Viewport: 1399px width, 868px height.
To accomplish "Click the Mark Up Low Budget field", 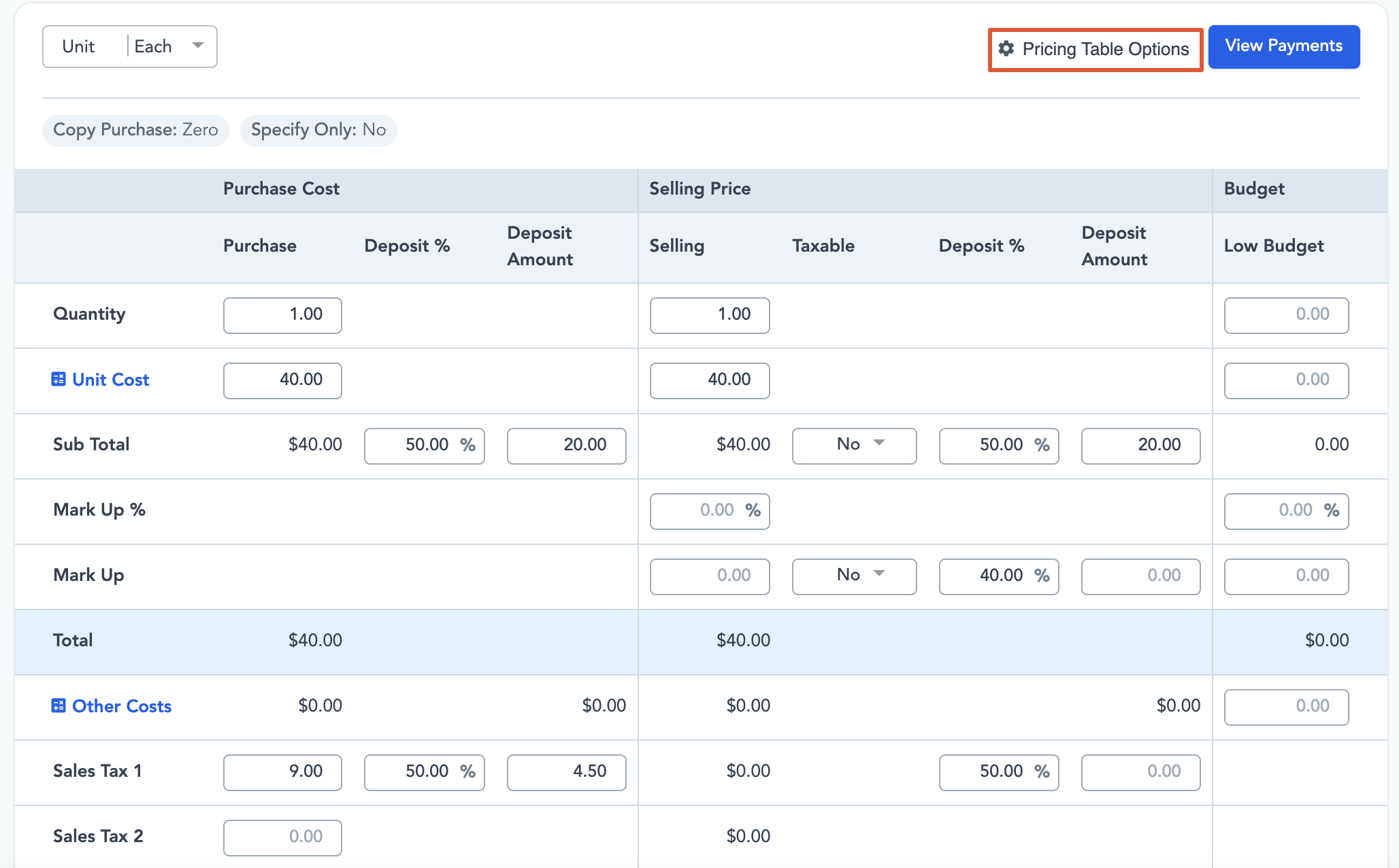I will [1286, 576].
